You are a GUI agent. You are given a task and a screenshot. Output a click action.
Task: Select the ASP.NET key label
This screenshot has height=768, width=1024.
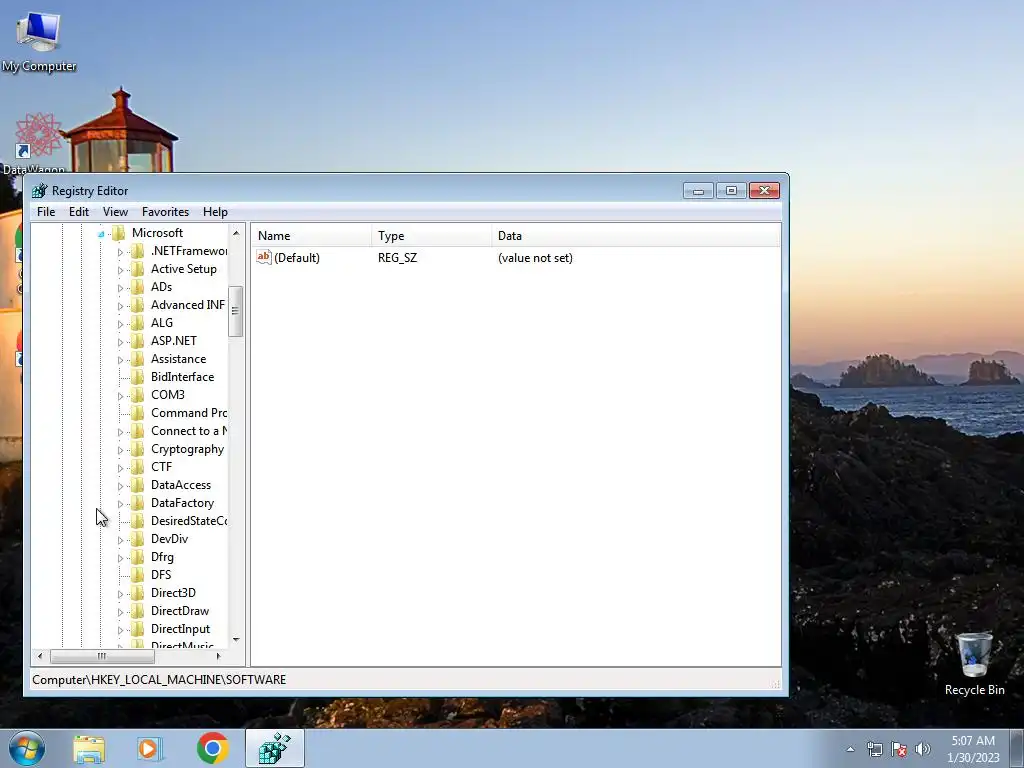(x=174, y=341)
